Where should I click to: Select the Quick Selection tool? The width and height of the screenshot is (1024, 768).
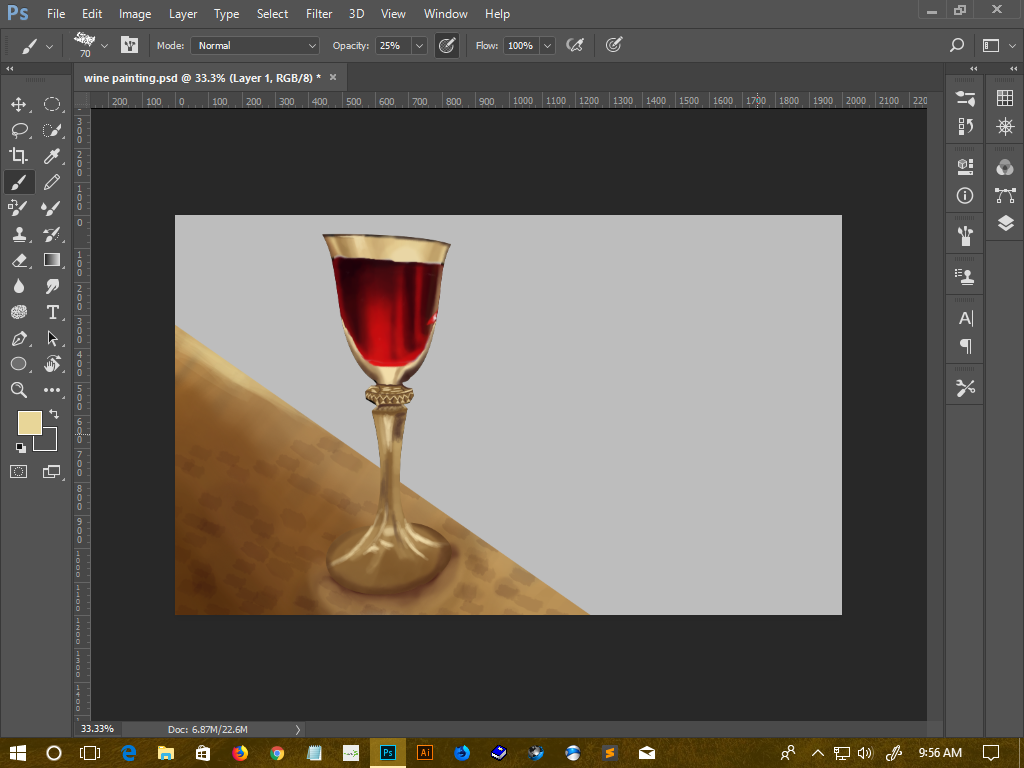point(52,130)
